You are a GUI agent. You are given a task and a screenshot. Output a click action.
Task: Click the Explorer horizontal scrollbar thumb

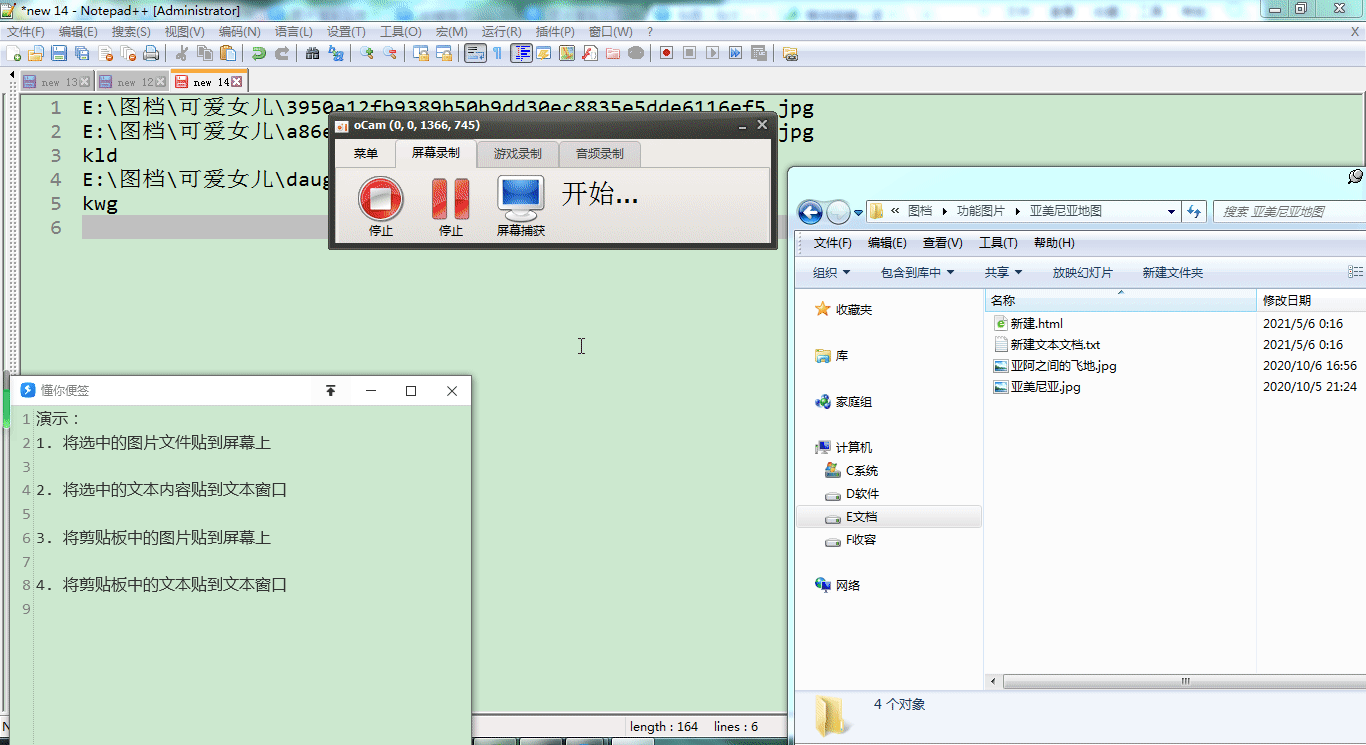click(1185, 681)
